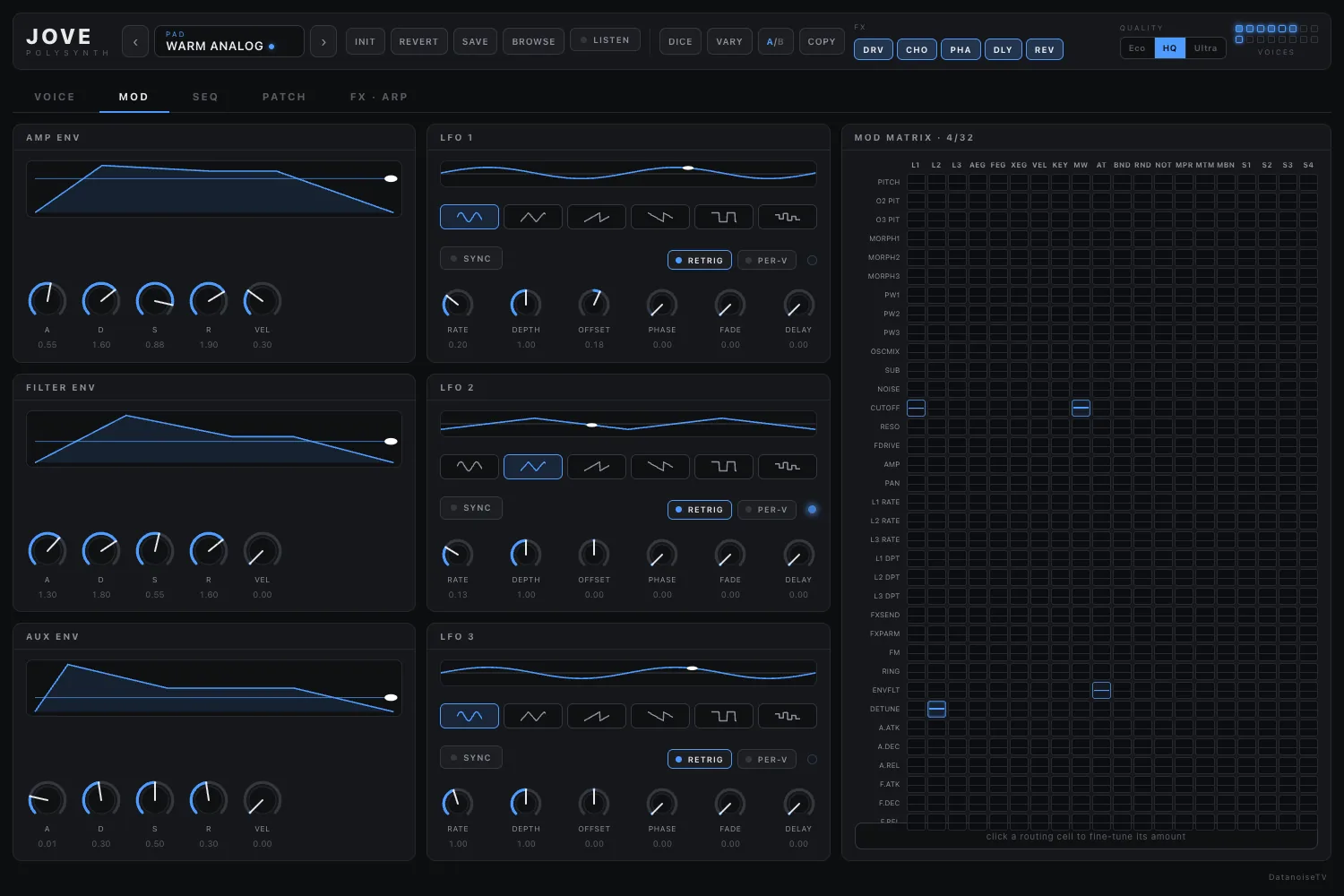Click the REVERT button
This screenshot has width=1344, height=896.
point(418,41)
